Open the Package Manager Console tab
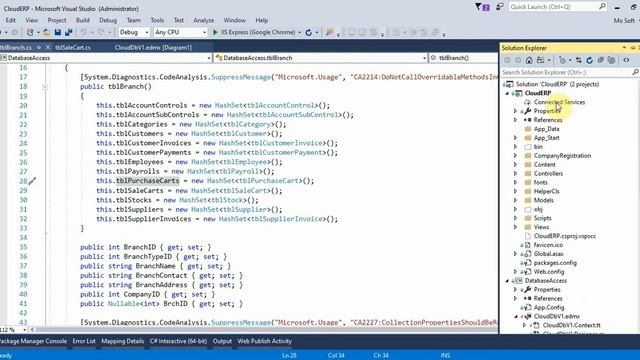 (x=33, y=341)
